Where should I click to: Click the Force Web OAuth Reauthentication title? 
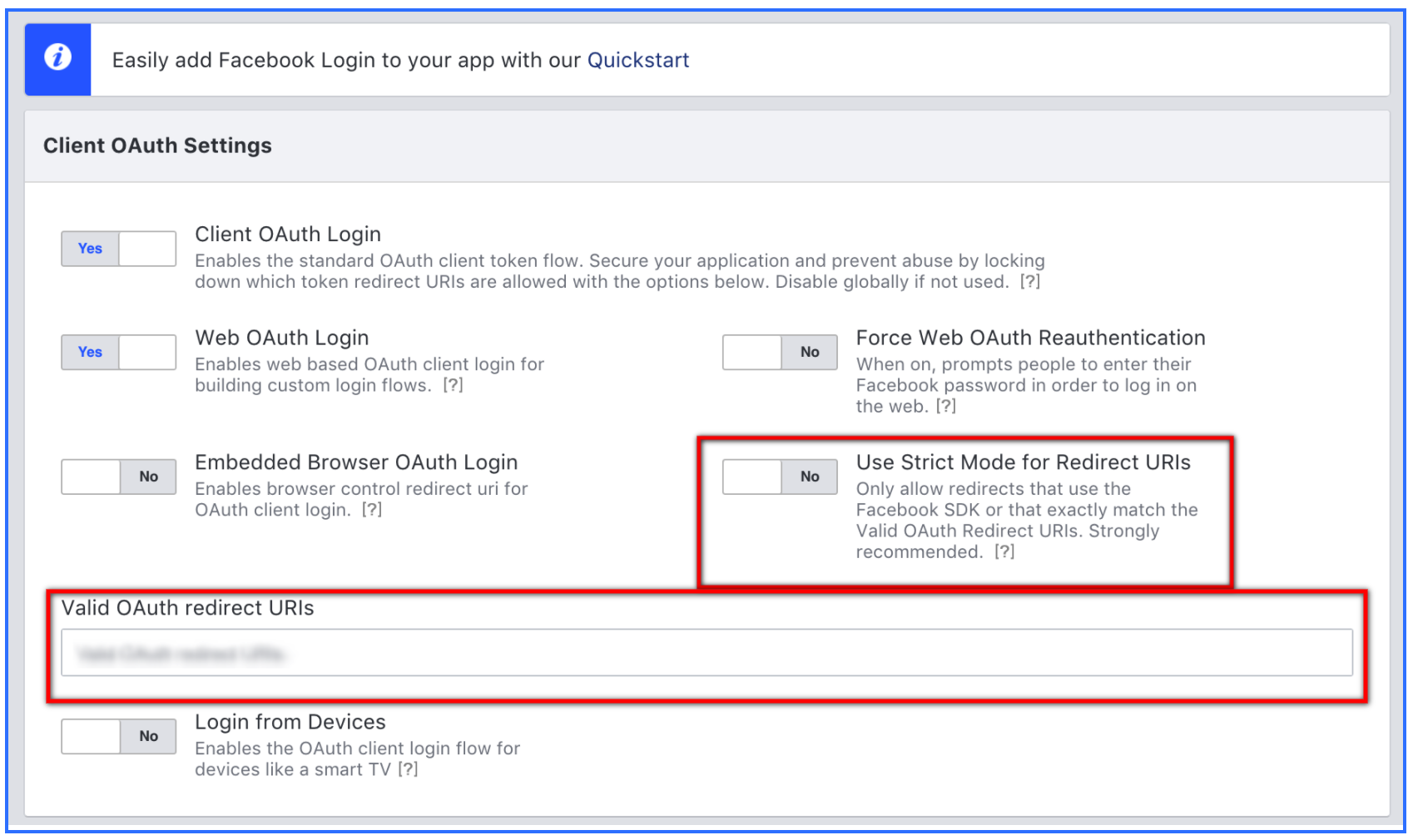[1030, 338]
